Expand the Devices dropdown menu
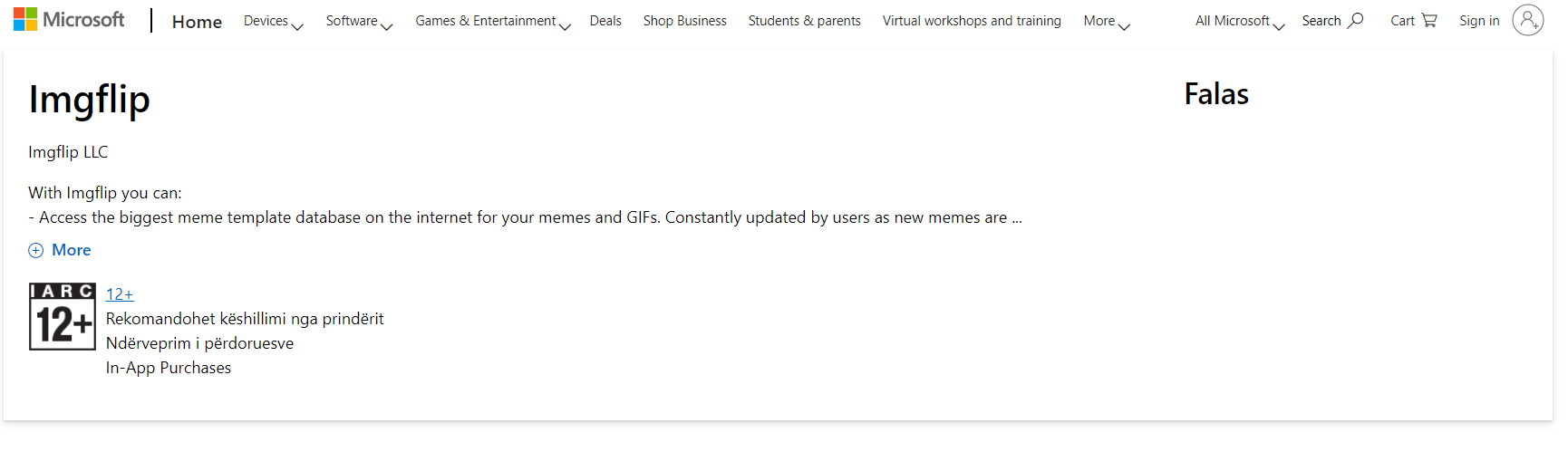 273,21
